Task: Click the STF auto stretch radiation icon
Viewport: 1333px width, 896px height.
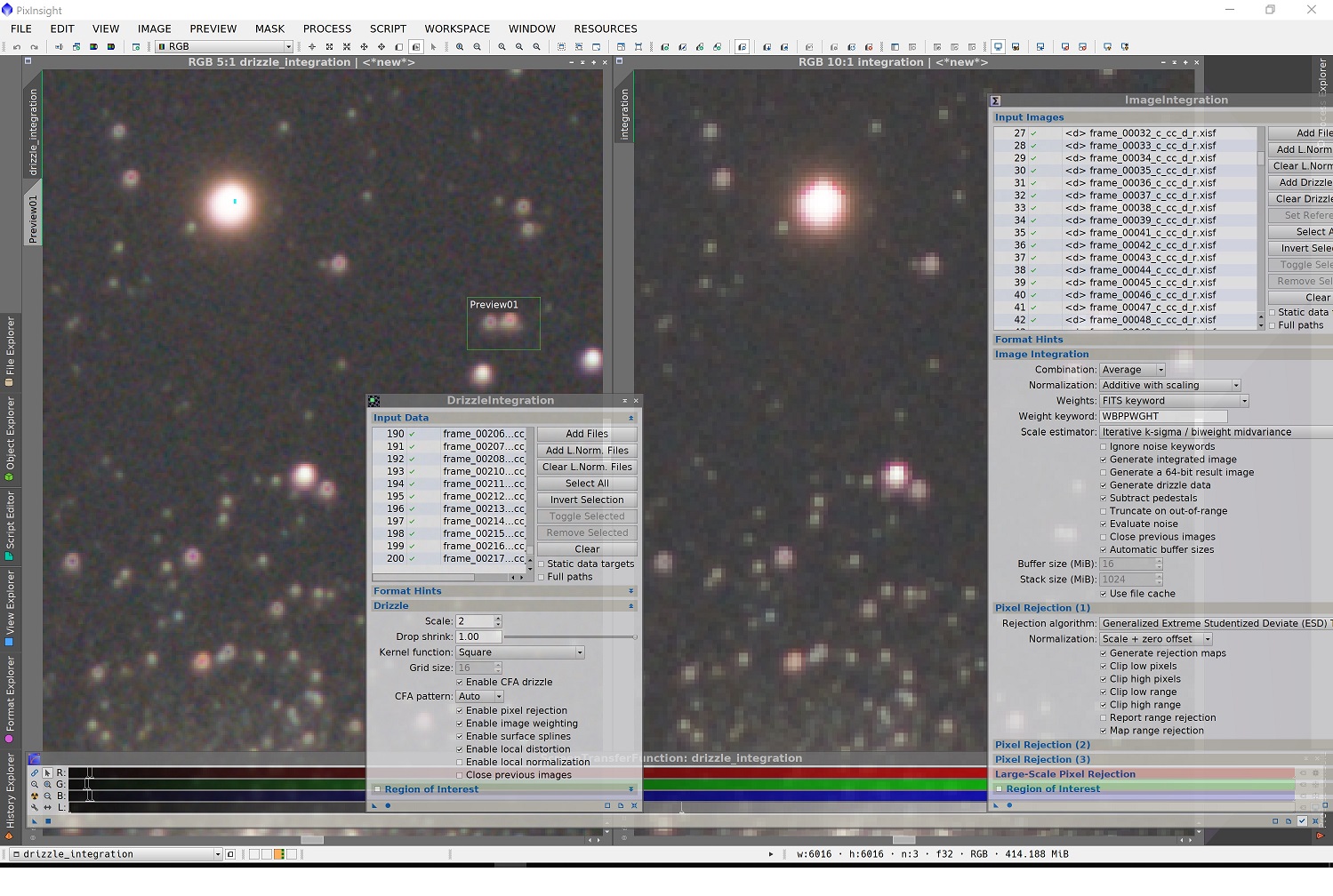Action: point(35,796)
